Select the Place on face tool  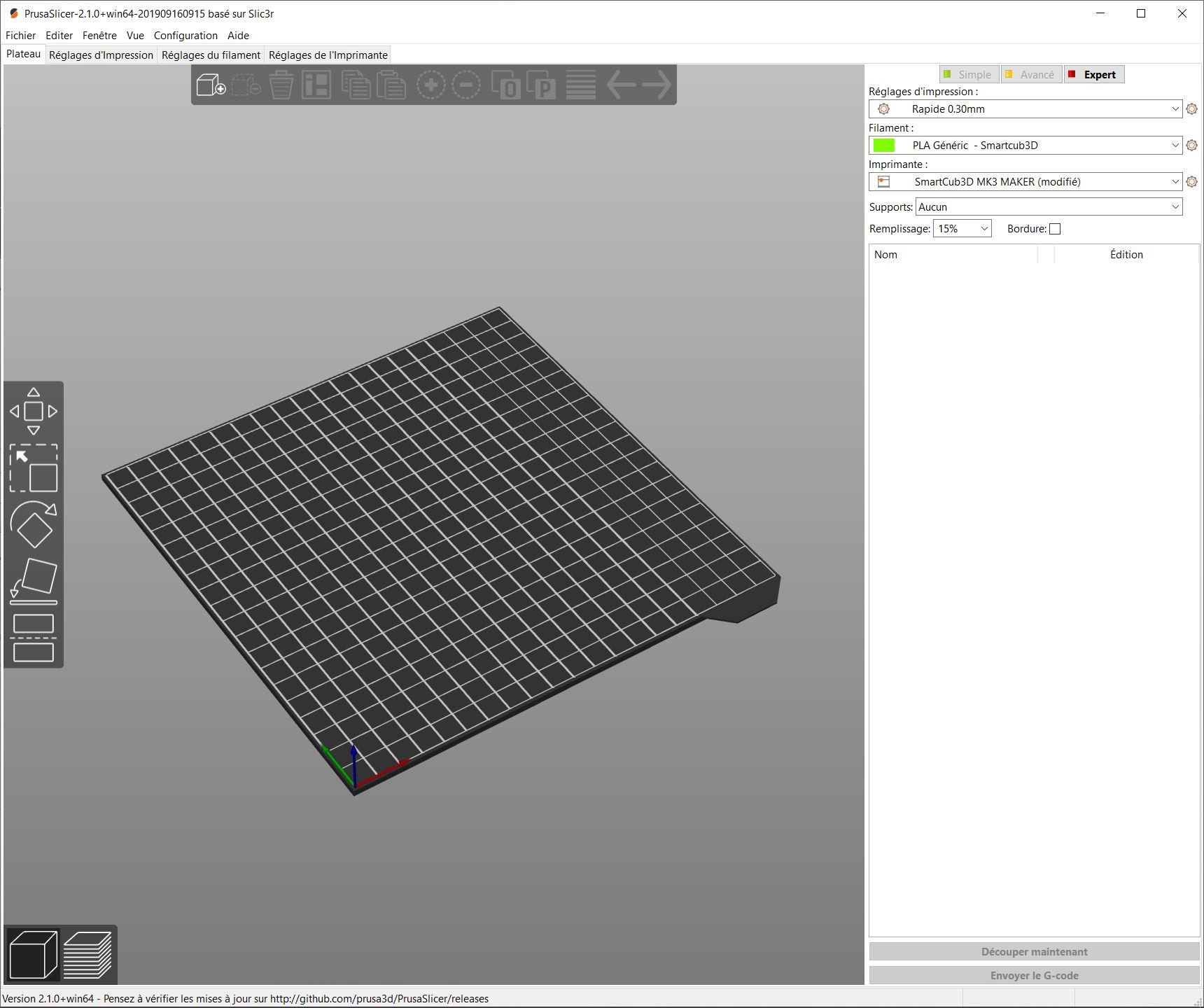(33, 581)
